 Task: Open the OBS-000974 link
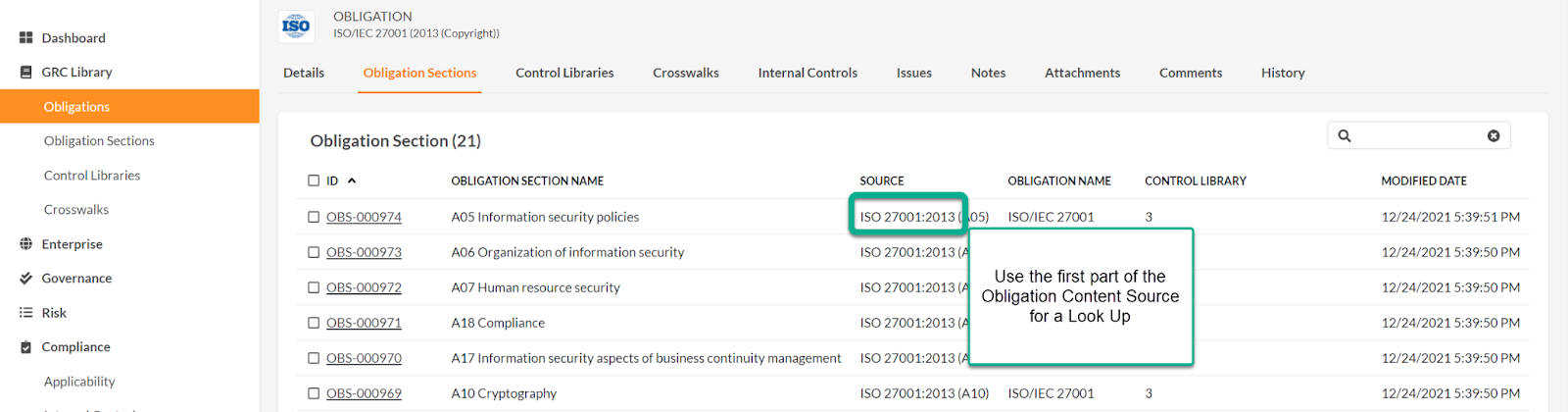(364, 217)
